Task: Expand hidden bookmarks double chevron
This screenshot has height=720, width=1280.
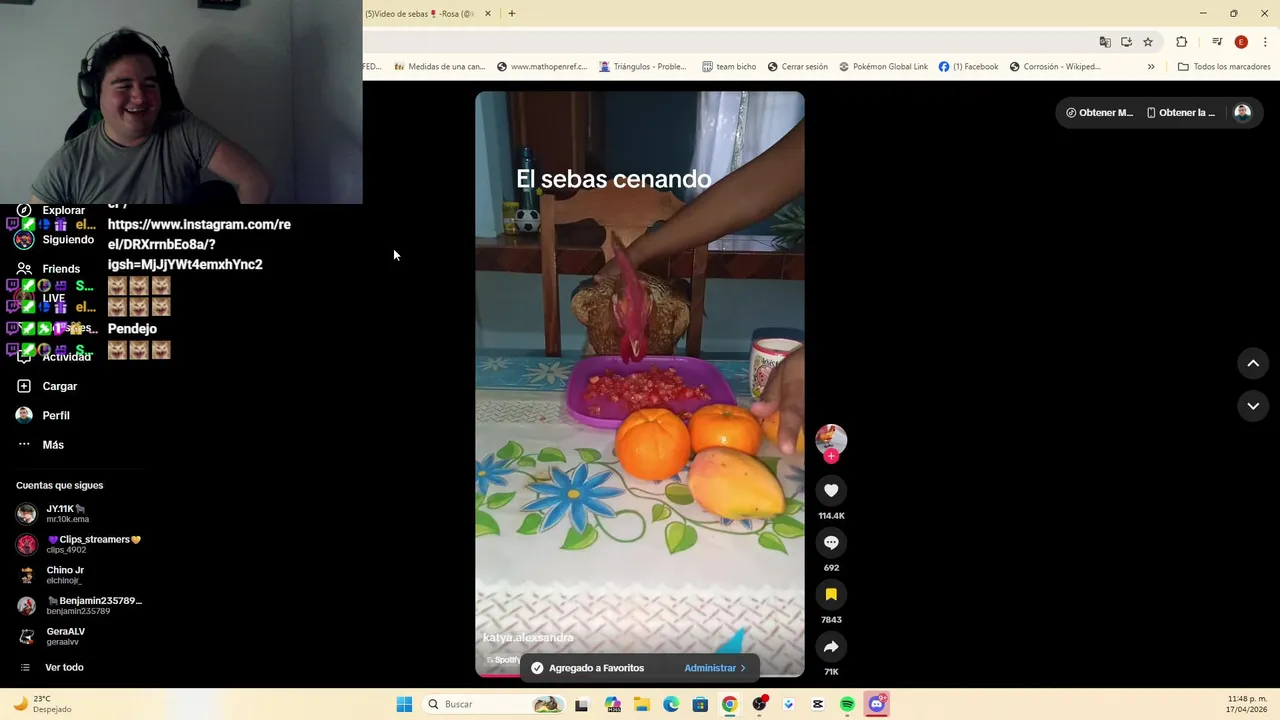Action: tap(1151, 67)
